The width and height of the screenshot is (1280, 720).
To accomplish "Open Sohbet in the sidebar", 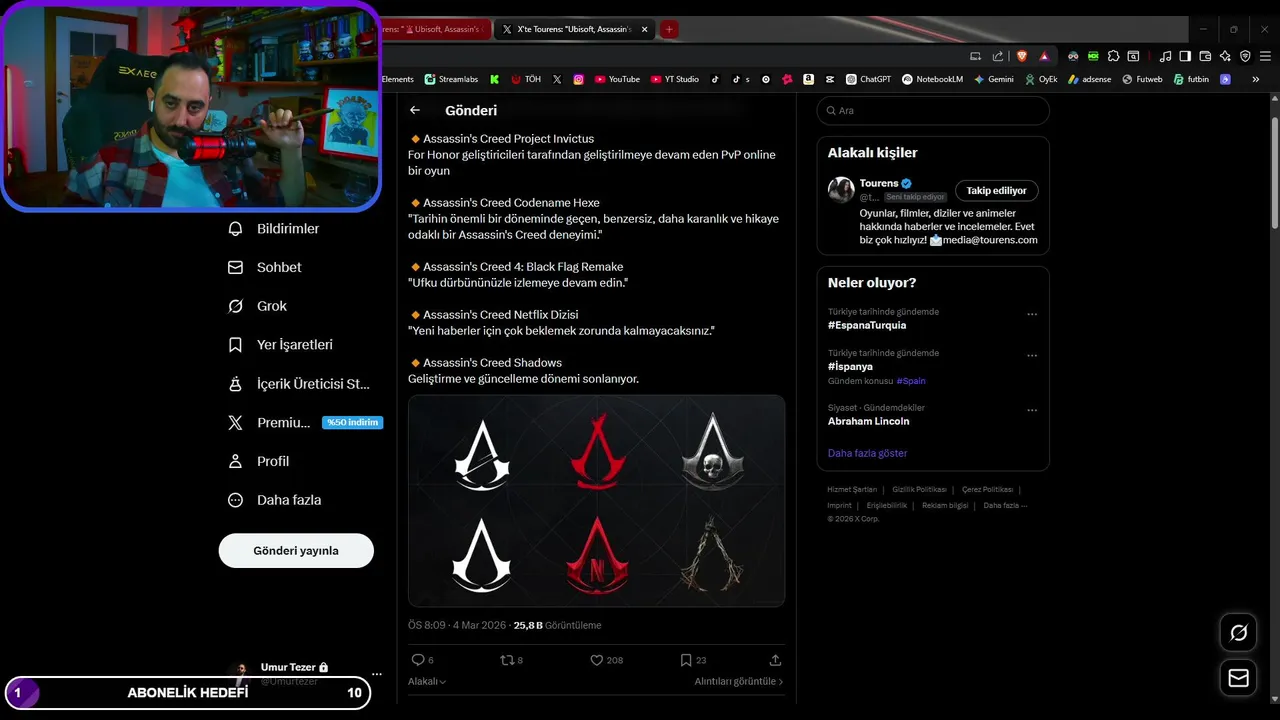I will click(264, 268).
